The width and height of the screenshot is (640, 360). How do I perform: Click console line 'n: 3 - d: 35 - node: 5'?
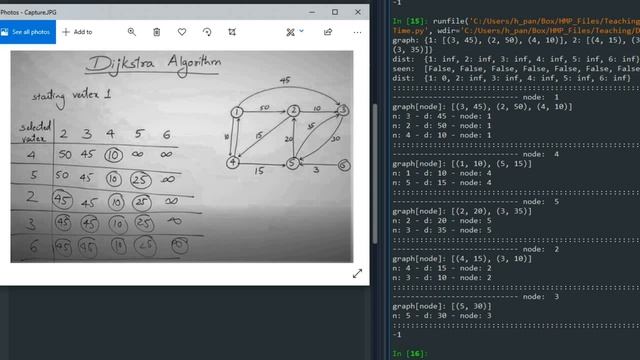click(x=442, y=230)
